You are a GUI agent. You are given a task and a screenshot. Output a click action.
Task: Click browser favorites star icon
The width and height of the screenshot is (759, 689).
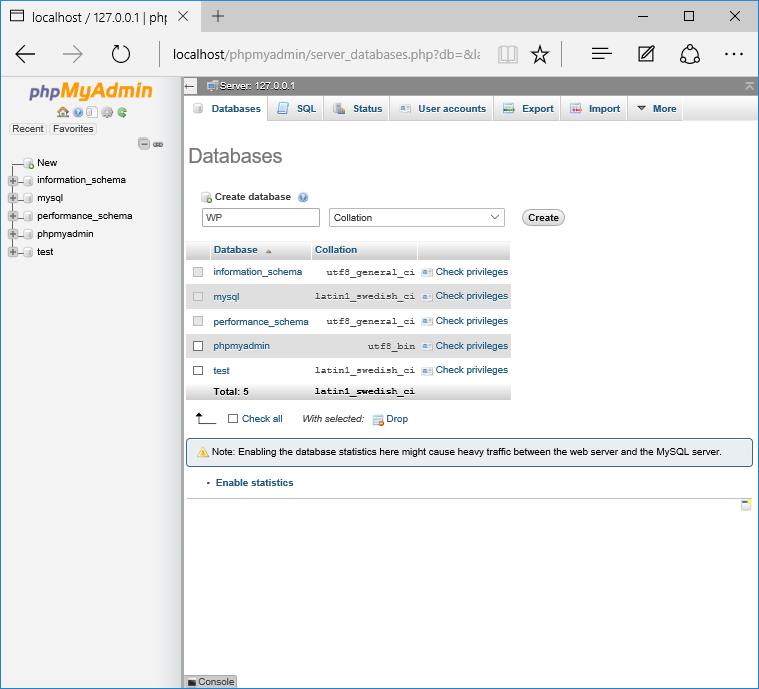coord(540,54)
